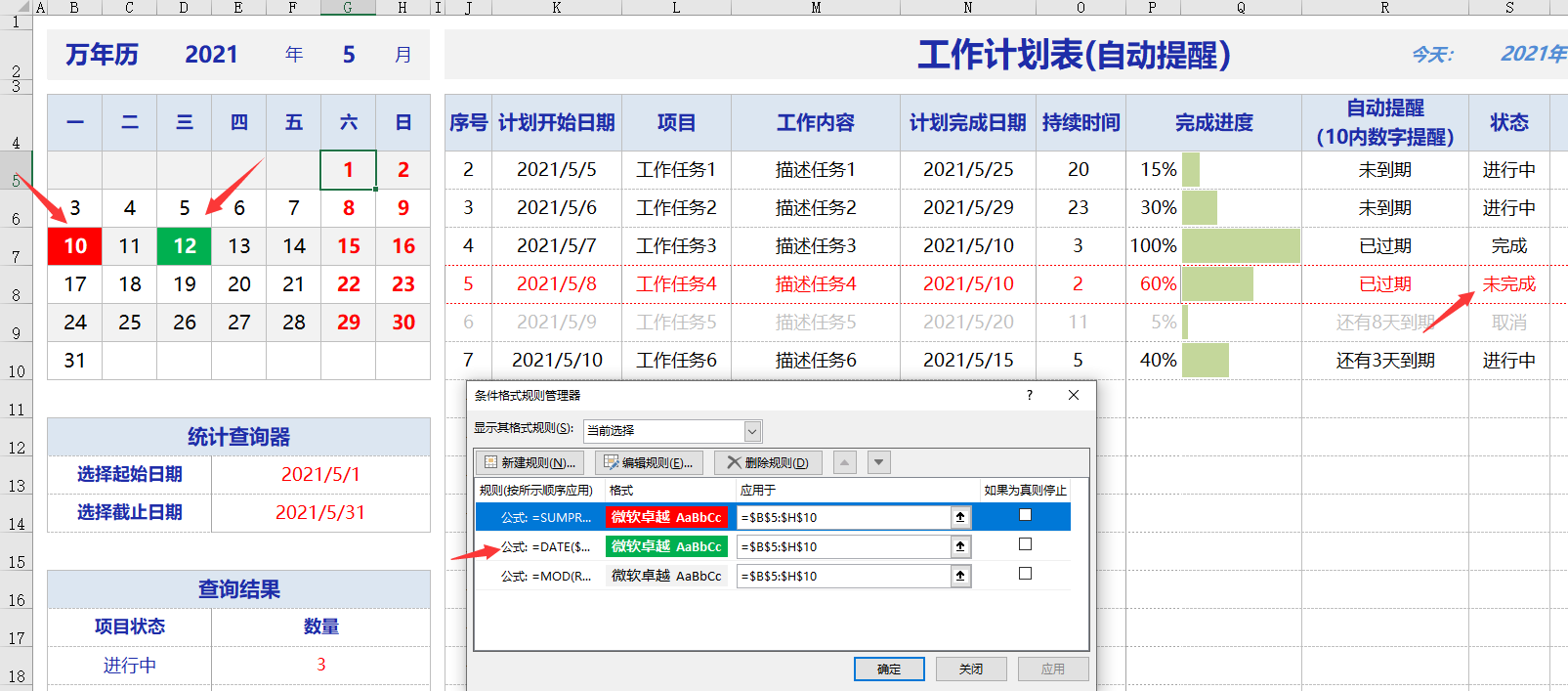This screenshot has width=1568, height=691.
Task: Click applies-to field of the SUMPR rule
Action: 844,517
